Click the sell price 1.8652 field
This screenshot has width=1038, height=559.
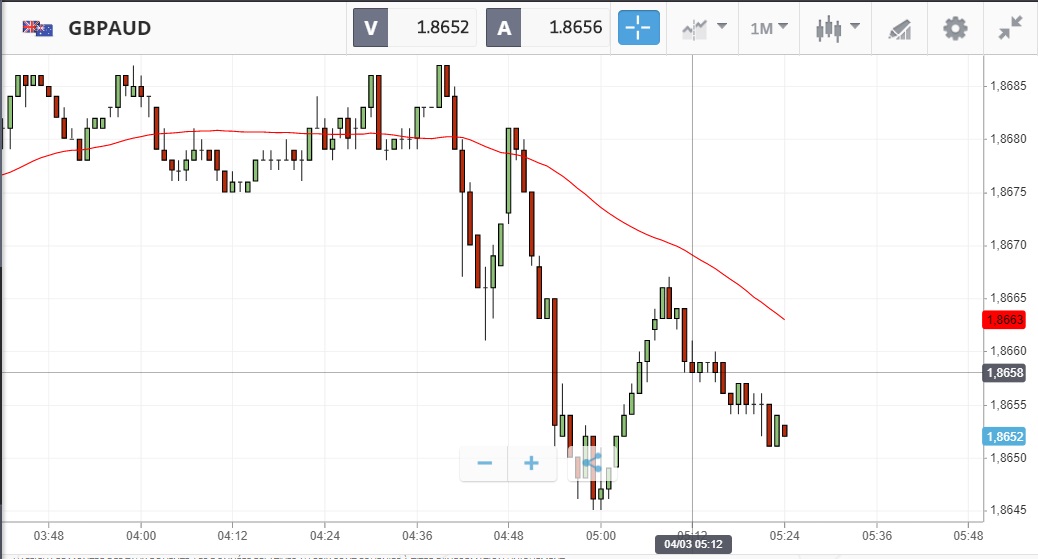[x=432, y=28]
